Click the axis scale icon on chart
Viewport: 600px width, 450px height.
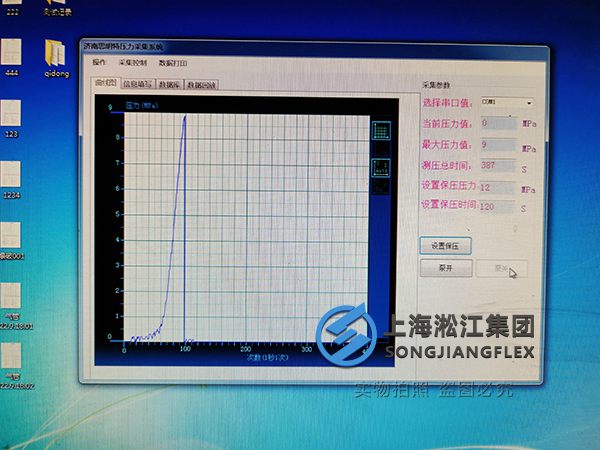(381, 166)
